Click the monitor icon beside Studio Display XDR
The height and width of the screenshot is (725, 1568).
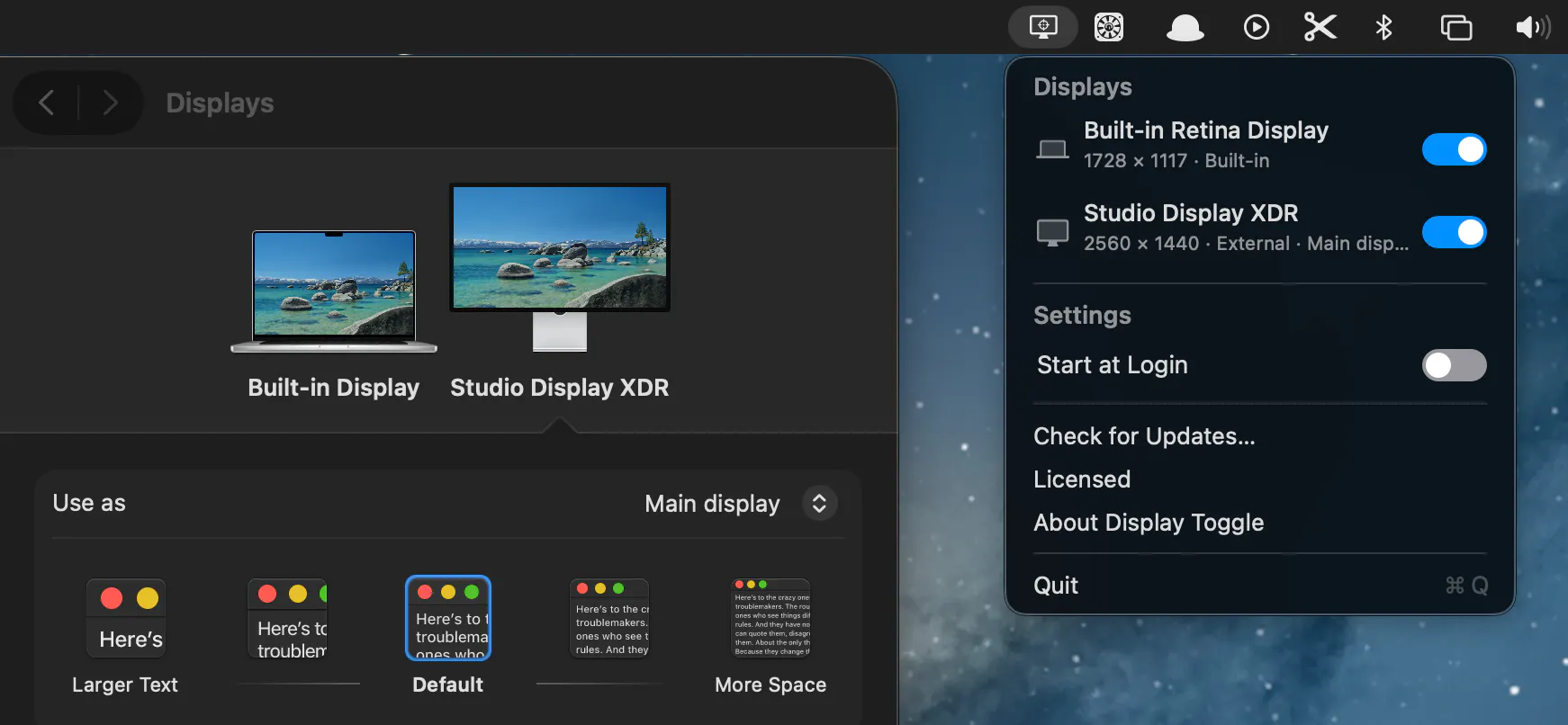[1052, 232]
